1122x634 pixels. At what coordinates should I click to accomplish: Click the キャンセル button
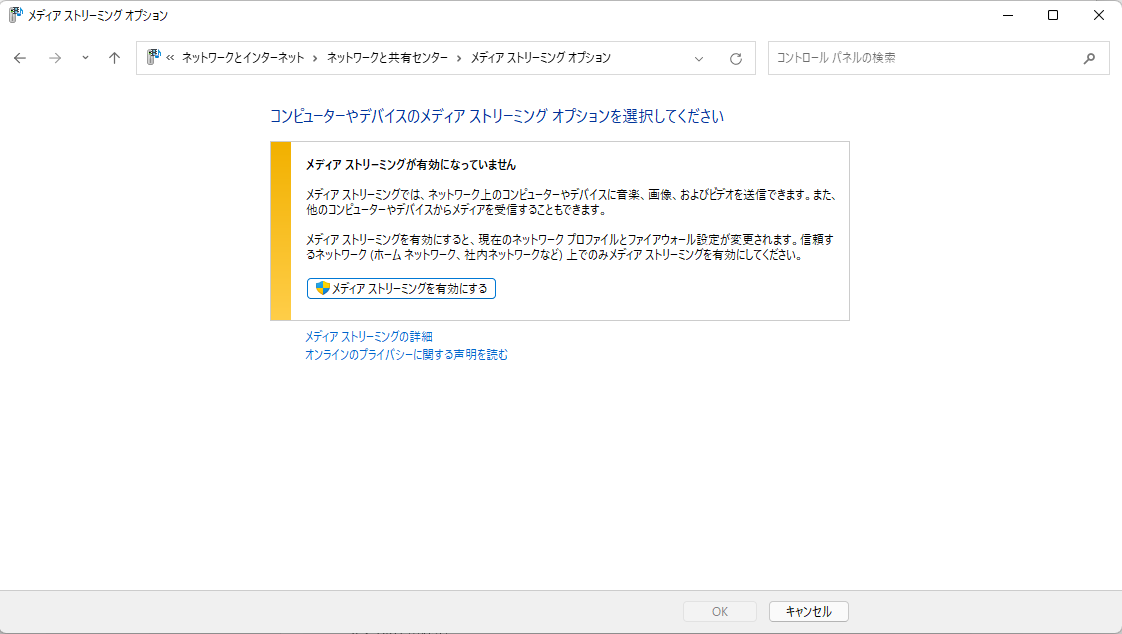point(808,611)
